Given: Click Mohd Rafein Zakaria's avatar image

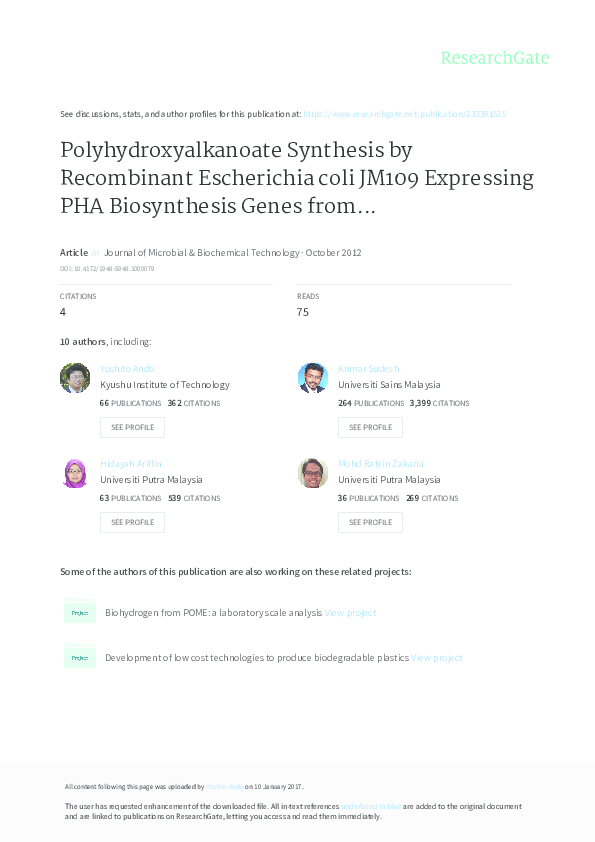Looking at the screenshot, I should coord(313,473).
